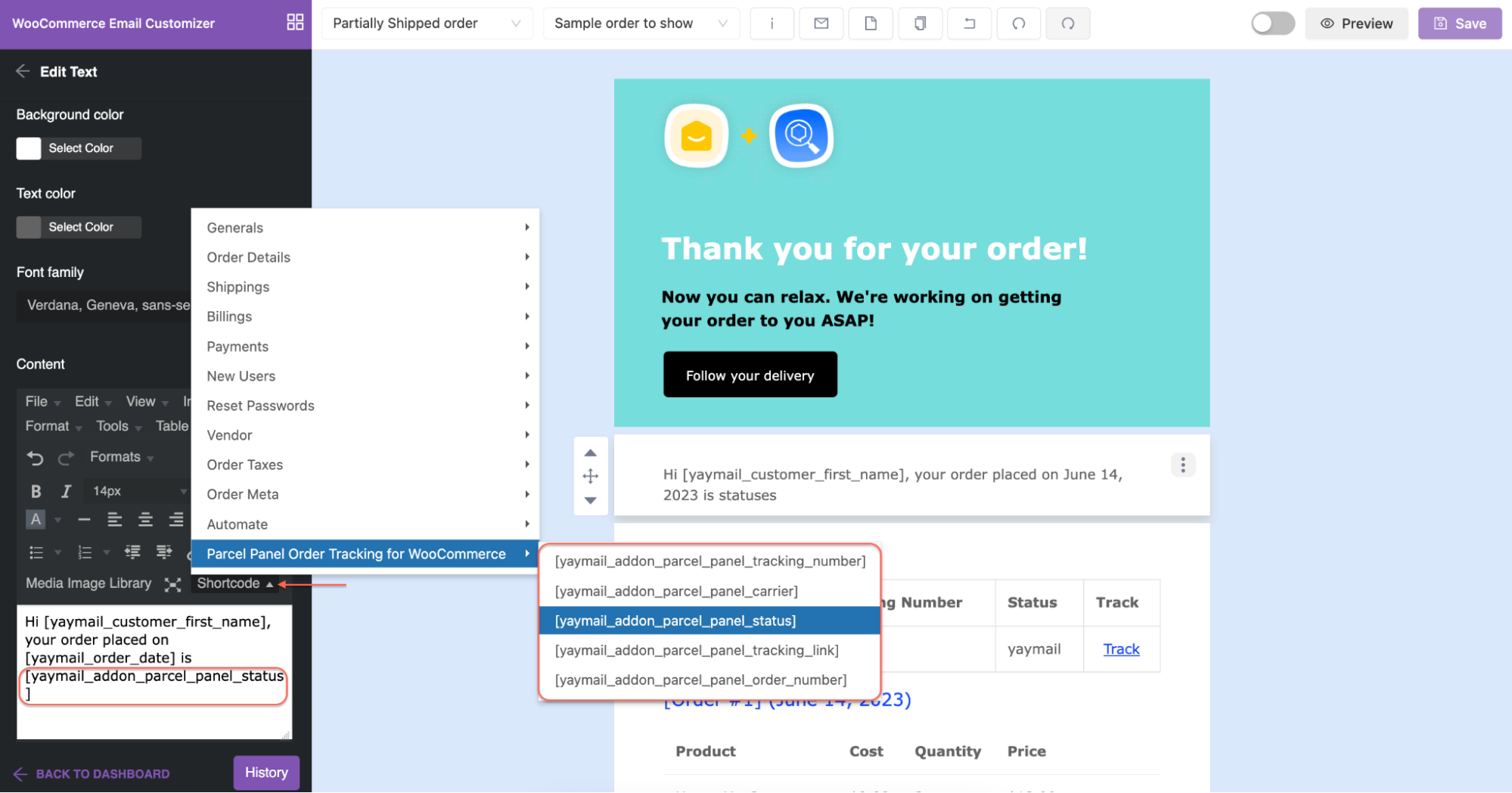Image resolution: width=1512 pixels, height=793 pixels.
Task: Insert a horizontal line in editor
Action: pyautogui.click(x=84, y=520)
